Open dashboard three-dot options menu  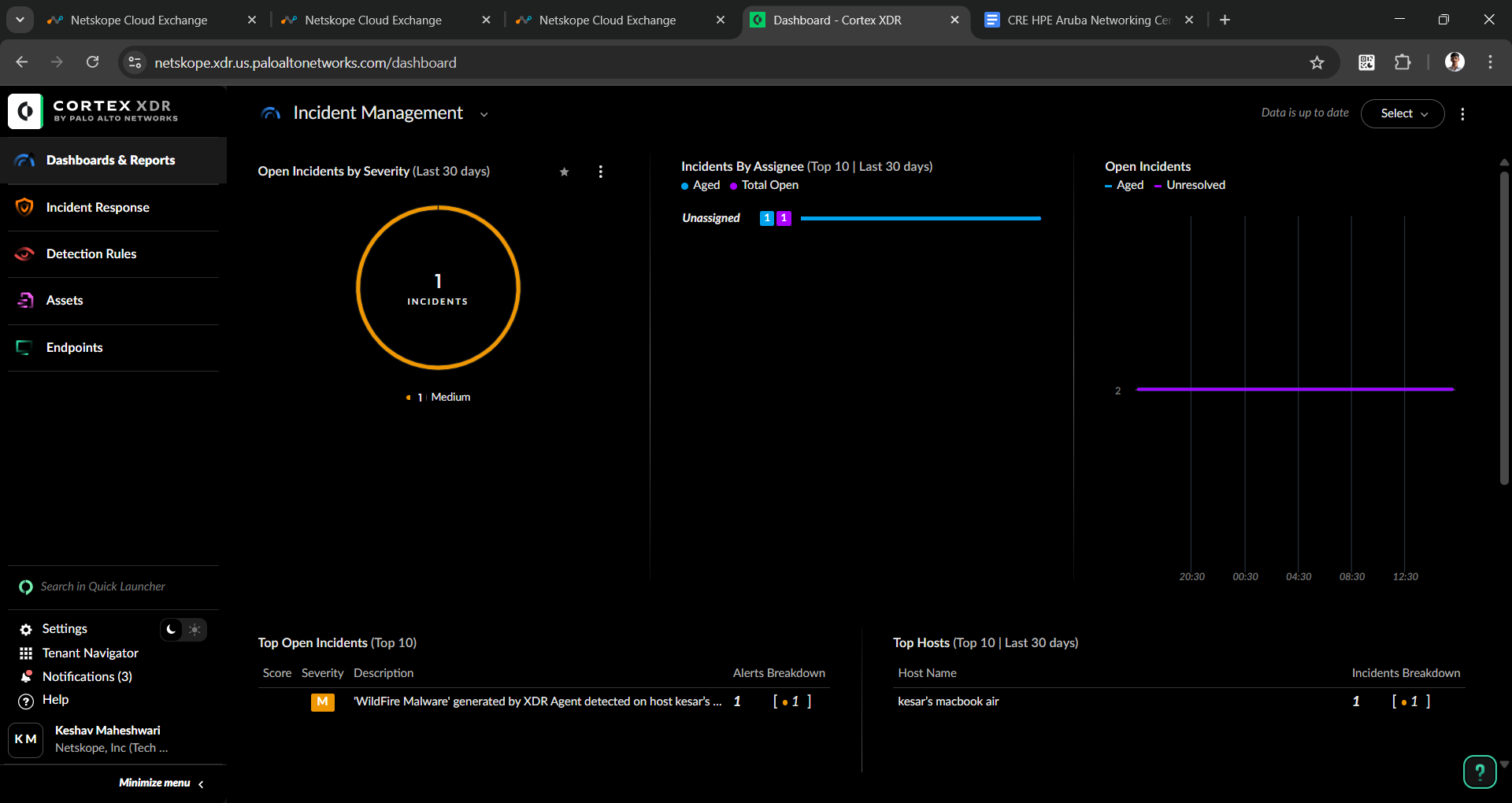coord(1462,114)
